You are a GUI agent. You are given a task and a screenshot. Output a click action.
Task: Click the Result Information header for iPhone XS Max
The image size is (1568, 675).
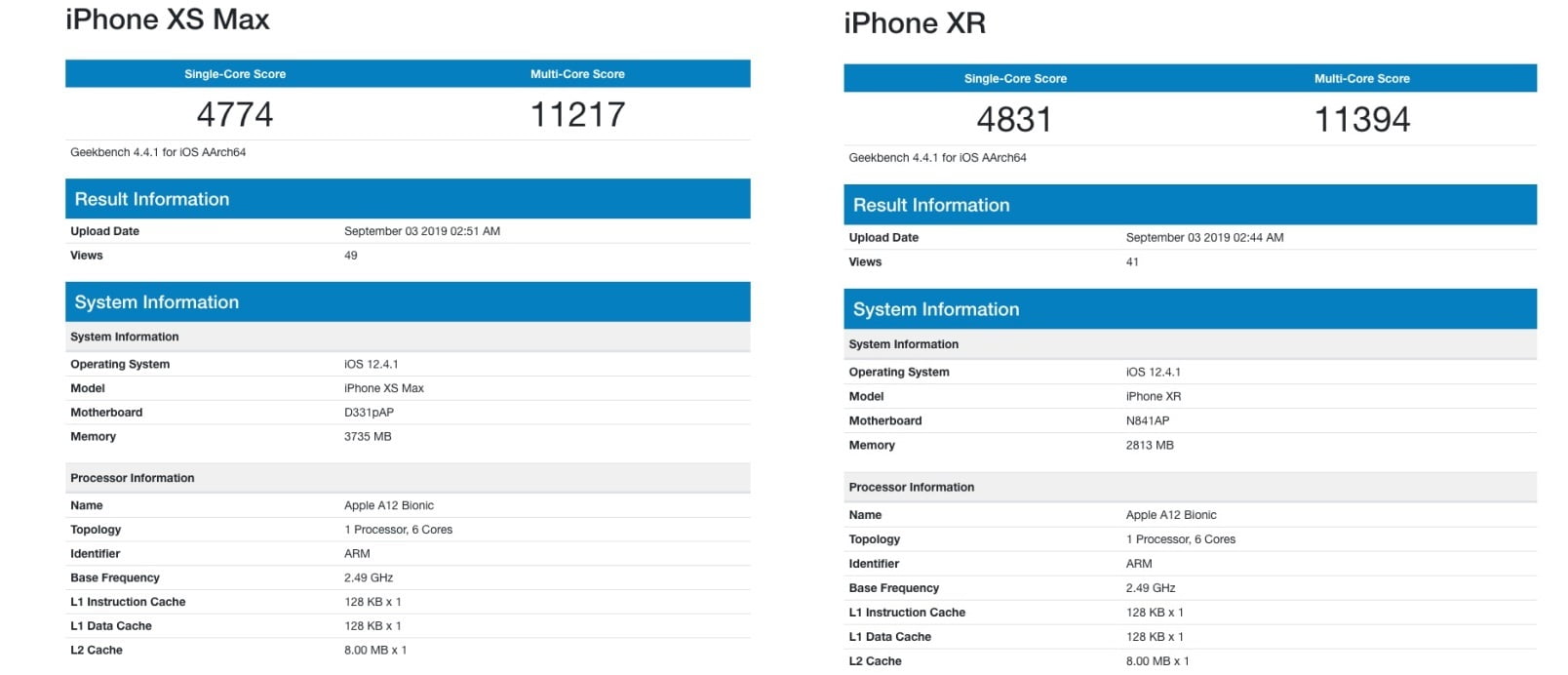(152, 199)
